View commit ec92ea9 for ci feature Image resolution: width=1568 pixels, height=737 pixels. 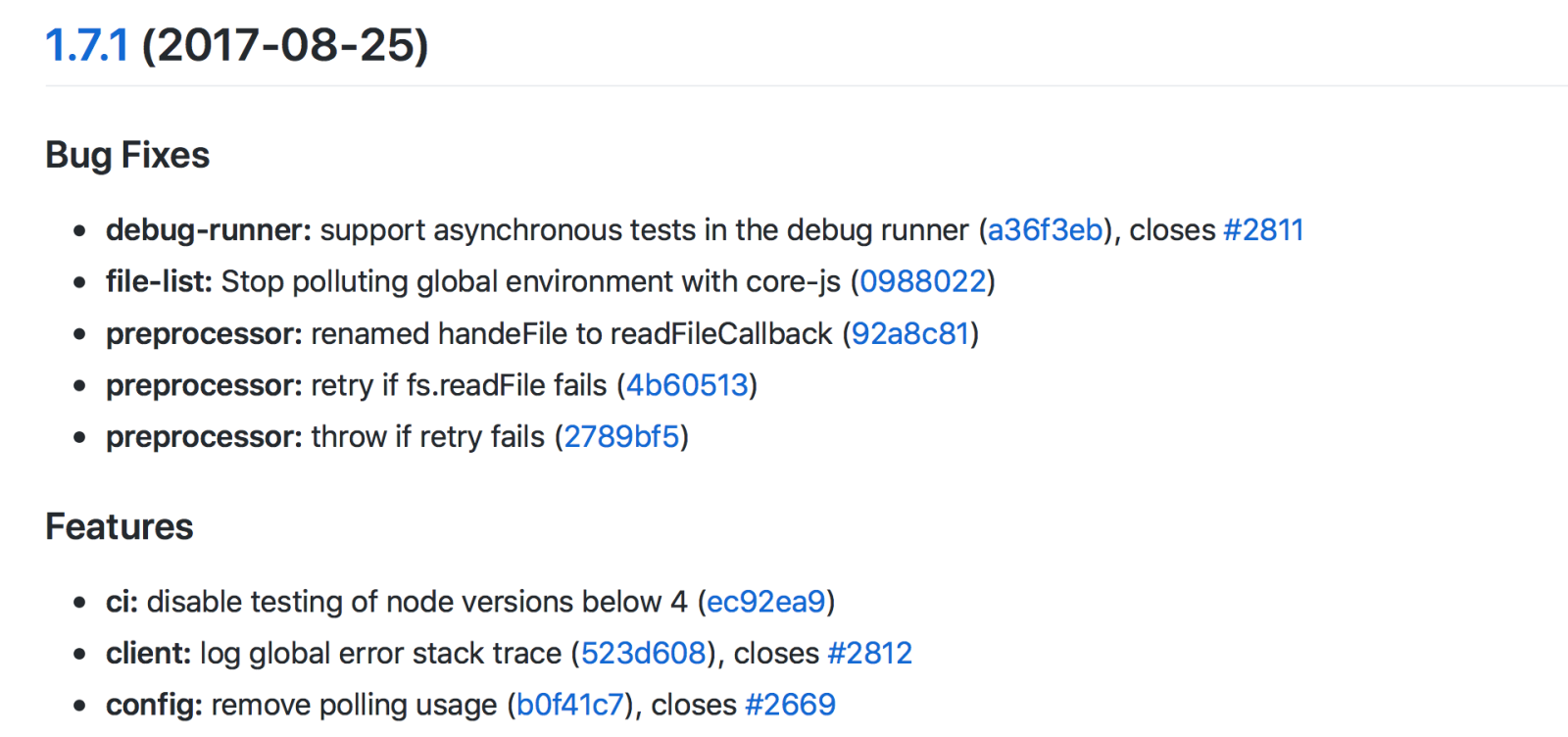[765, 602]
